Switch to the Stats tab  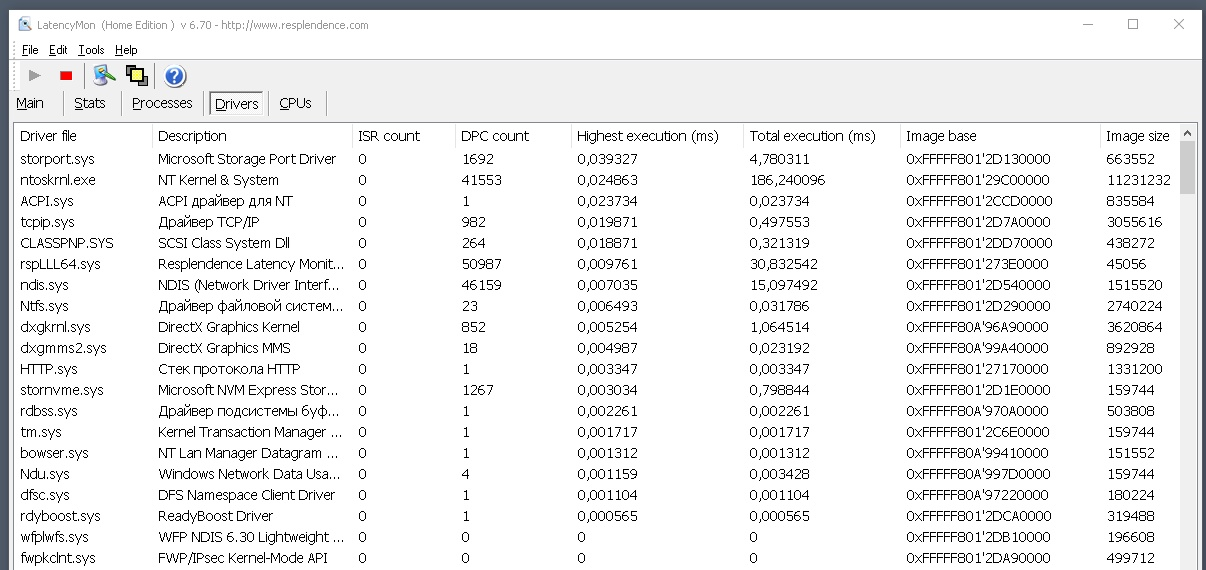pos(90,103)
